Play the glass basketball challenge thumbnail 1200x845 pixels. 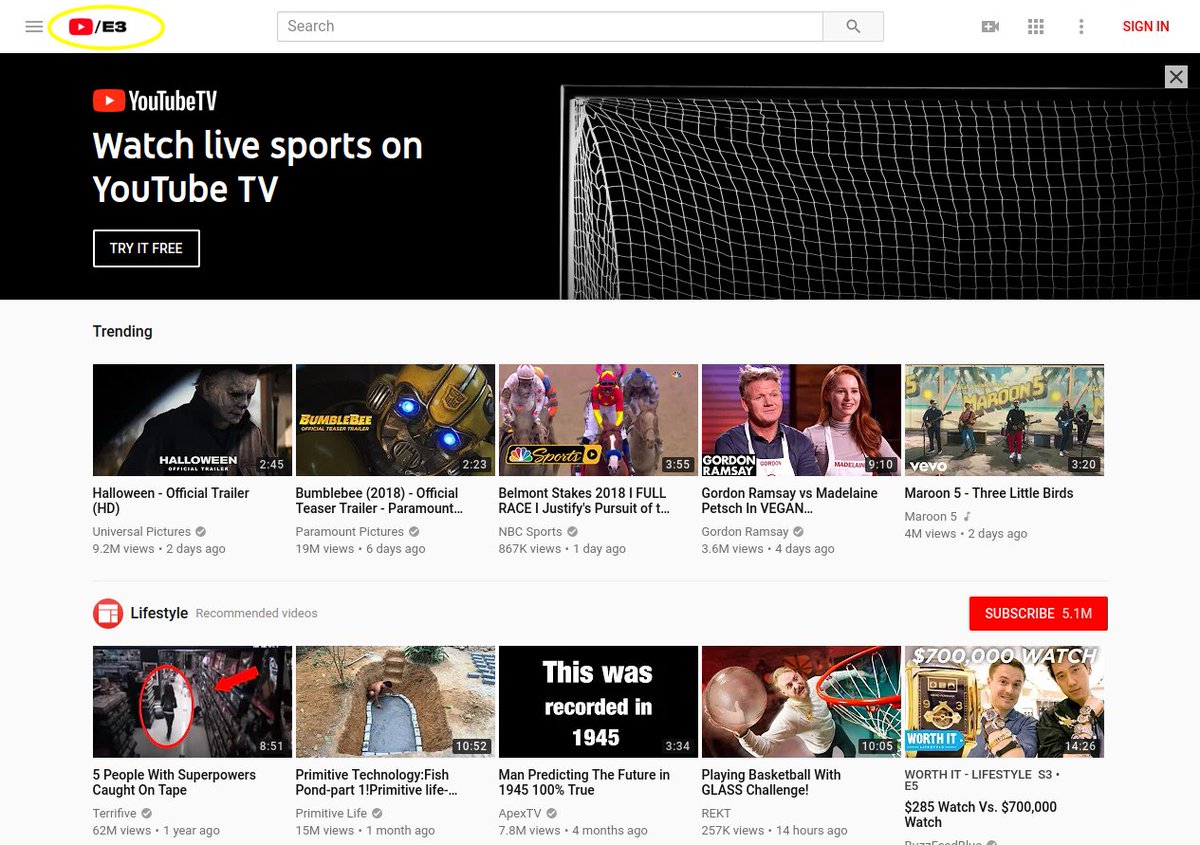801,702
